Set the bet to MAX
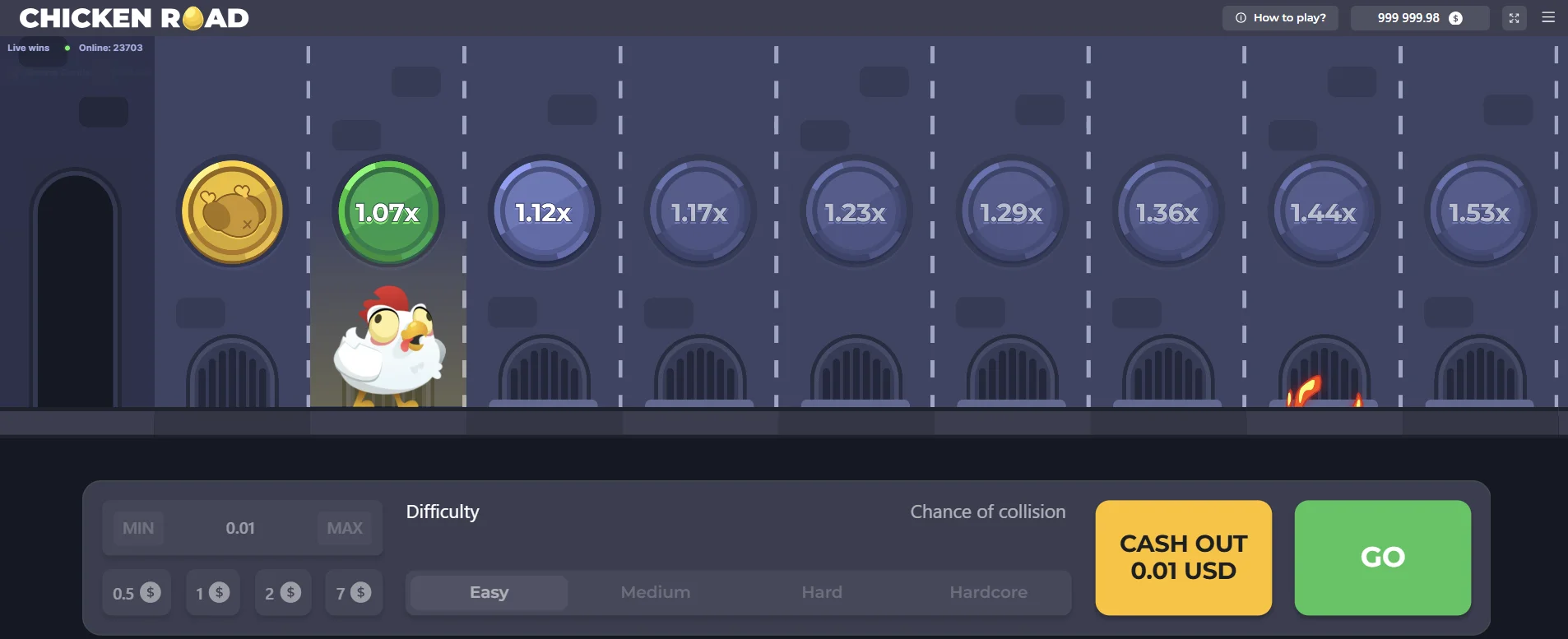This screenshot has height=639, width=1568. 345,528
